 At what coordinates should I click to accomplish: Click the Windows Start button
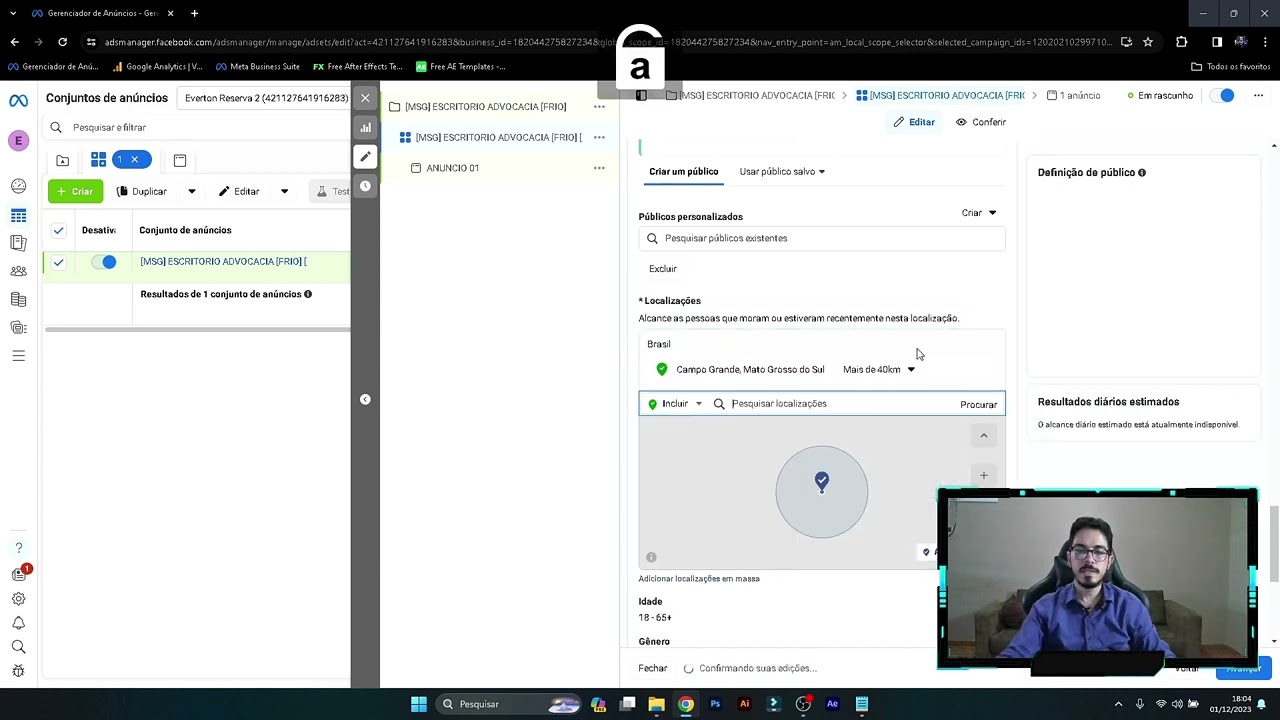click(x=419, y=704)
